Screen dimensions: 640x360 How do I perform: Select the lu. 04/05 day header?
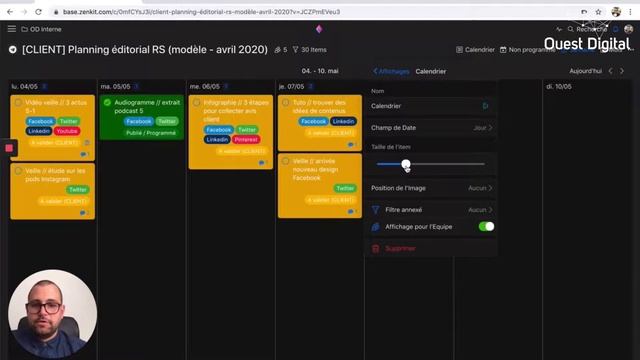(x=24, y=87)
